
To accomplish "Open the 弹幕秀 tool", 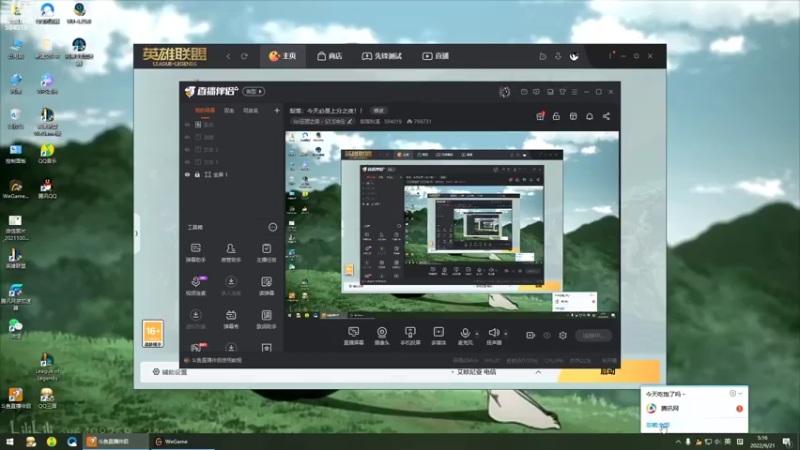I will click(x=231, y=319).
